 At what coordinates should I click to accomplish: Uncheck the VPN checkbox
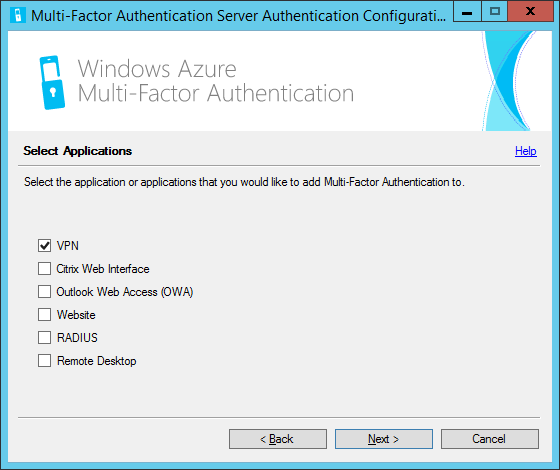coord(44,246)
